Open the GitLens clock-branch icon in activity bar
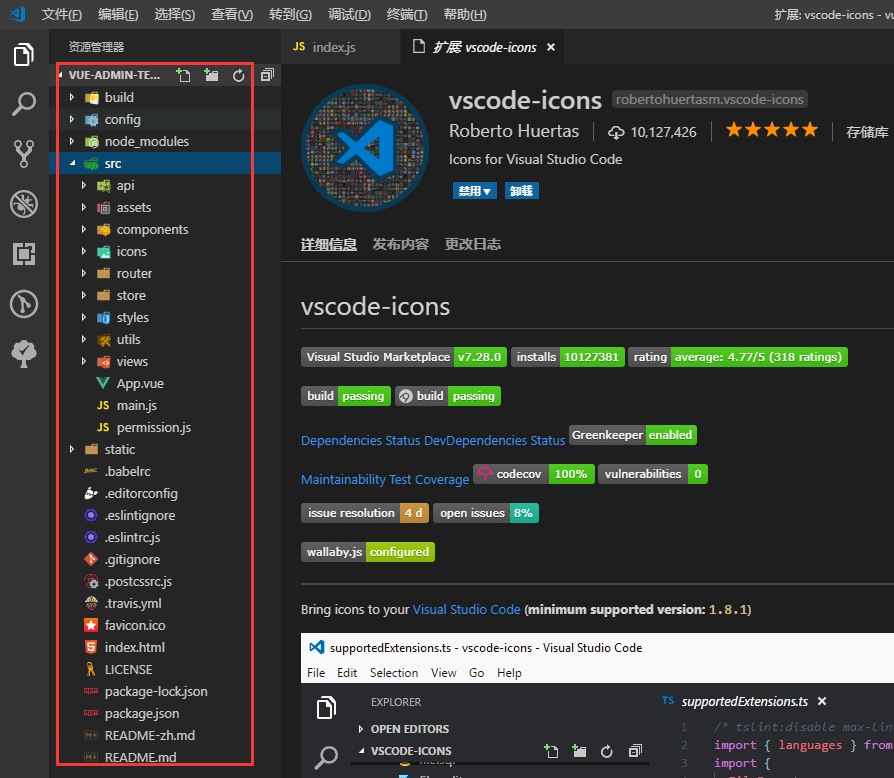The height and width of the screenshot is (778, 894). (24, 304)
